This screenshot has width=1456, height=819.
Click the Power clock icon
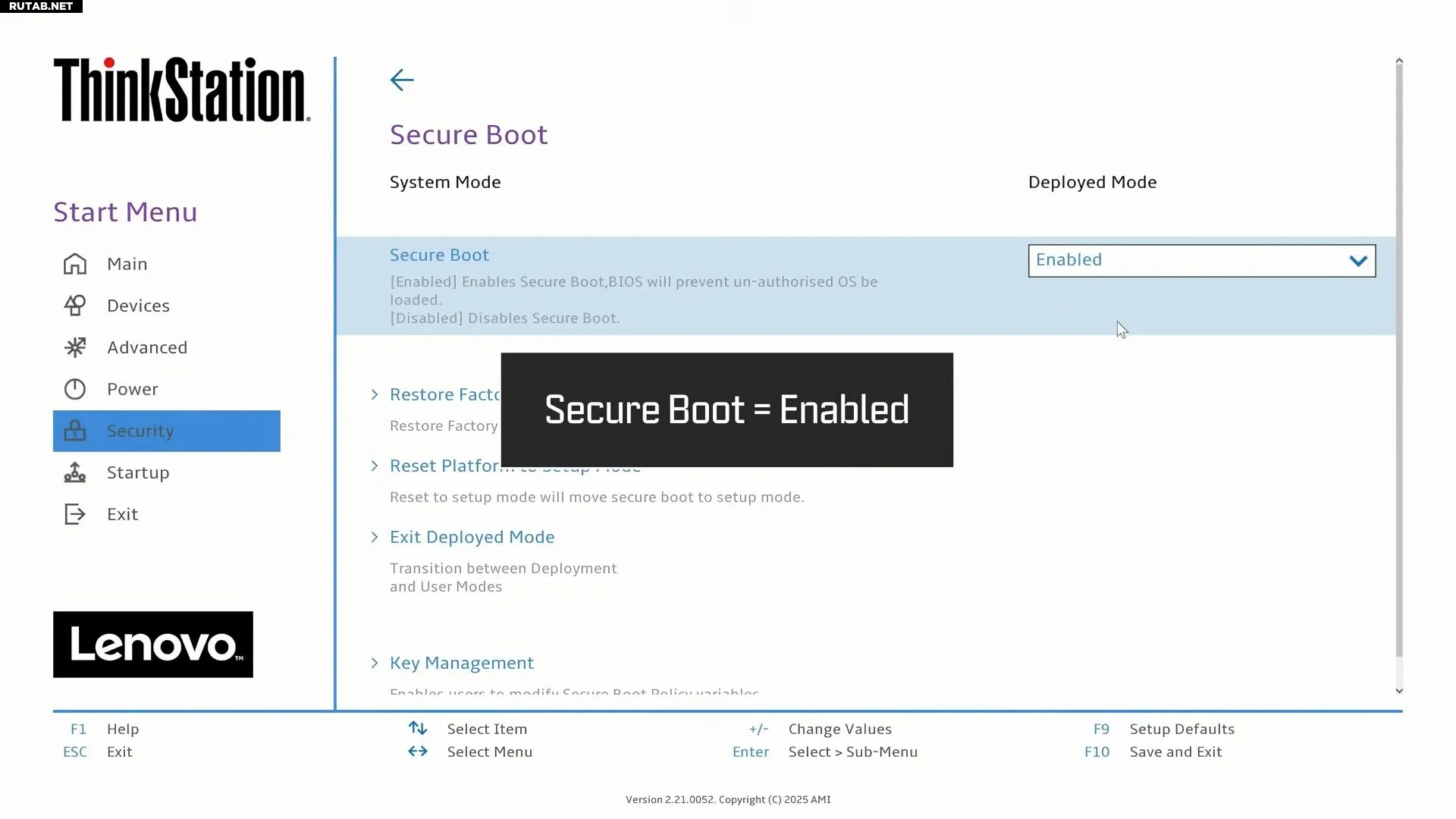point(75,389)
